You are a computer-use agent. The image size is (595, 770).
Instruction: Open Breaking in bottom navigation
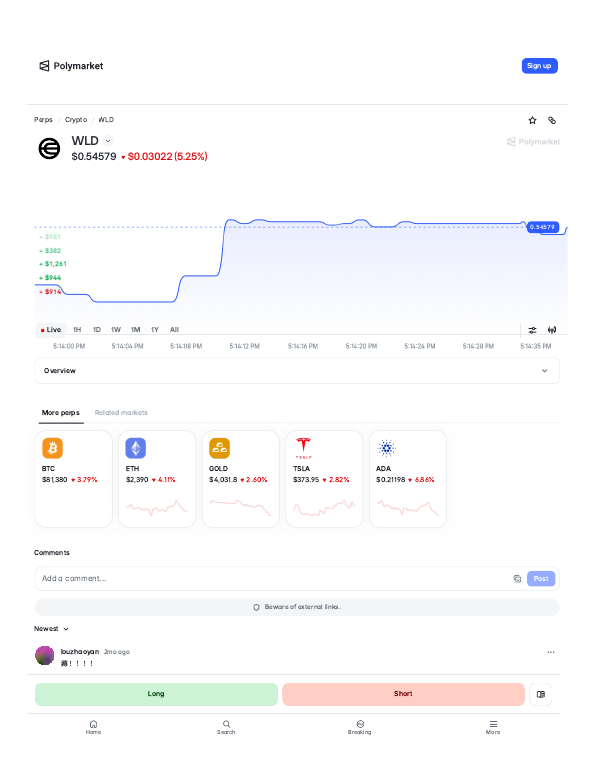coord(360,727)
